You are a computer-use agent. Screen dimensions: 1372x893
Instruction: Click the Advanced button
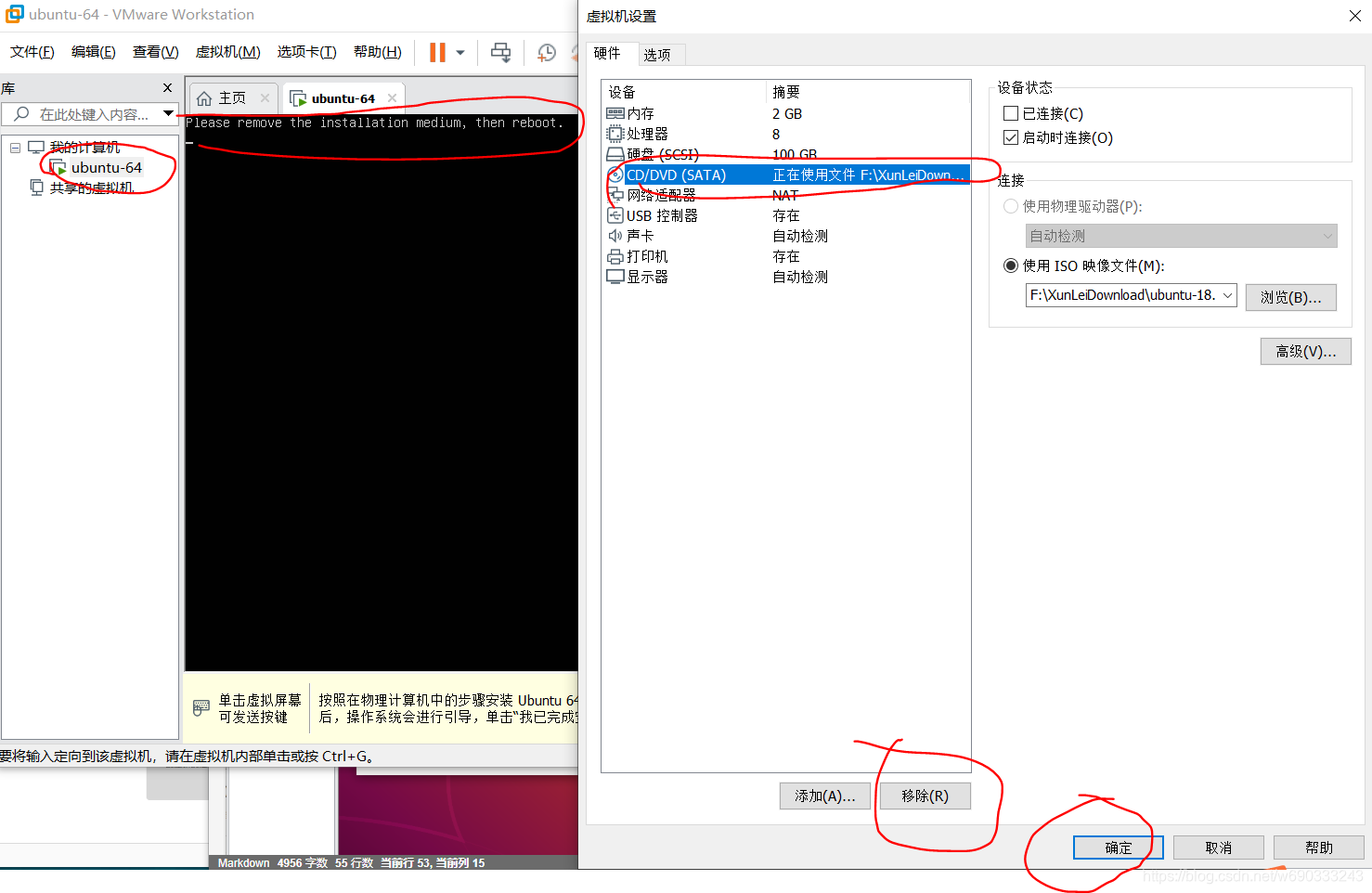[1305, 351]
